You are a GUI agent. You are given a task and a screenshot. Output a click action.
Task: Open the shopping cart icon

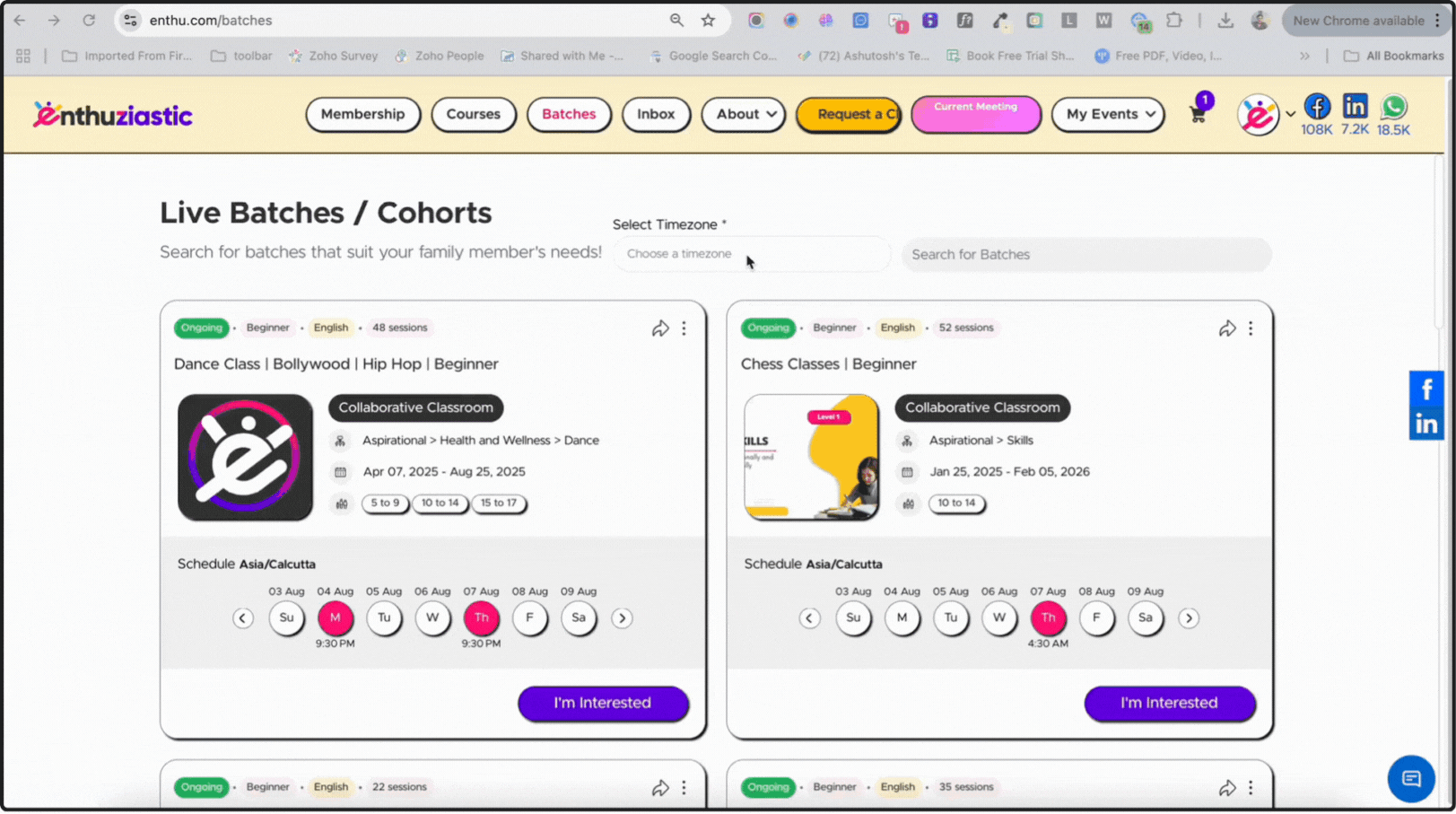pos(1198,114)
